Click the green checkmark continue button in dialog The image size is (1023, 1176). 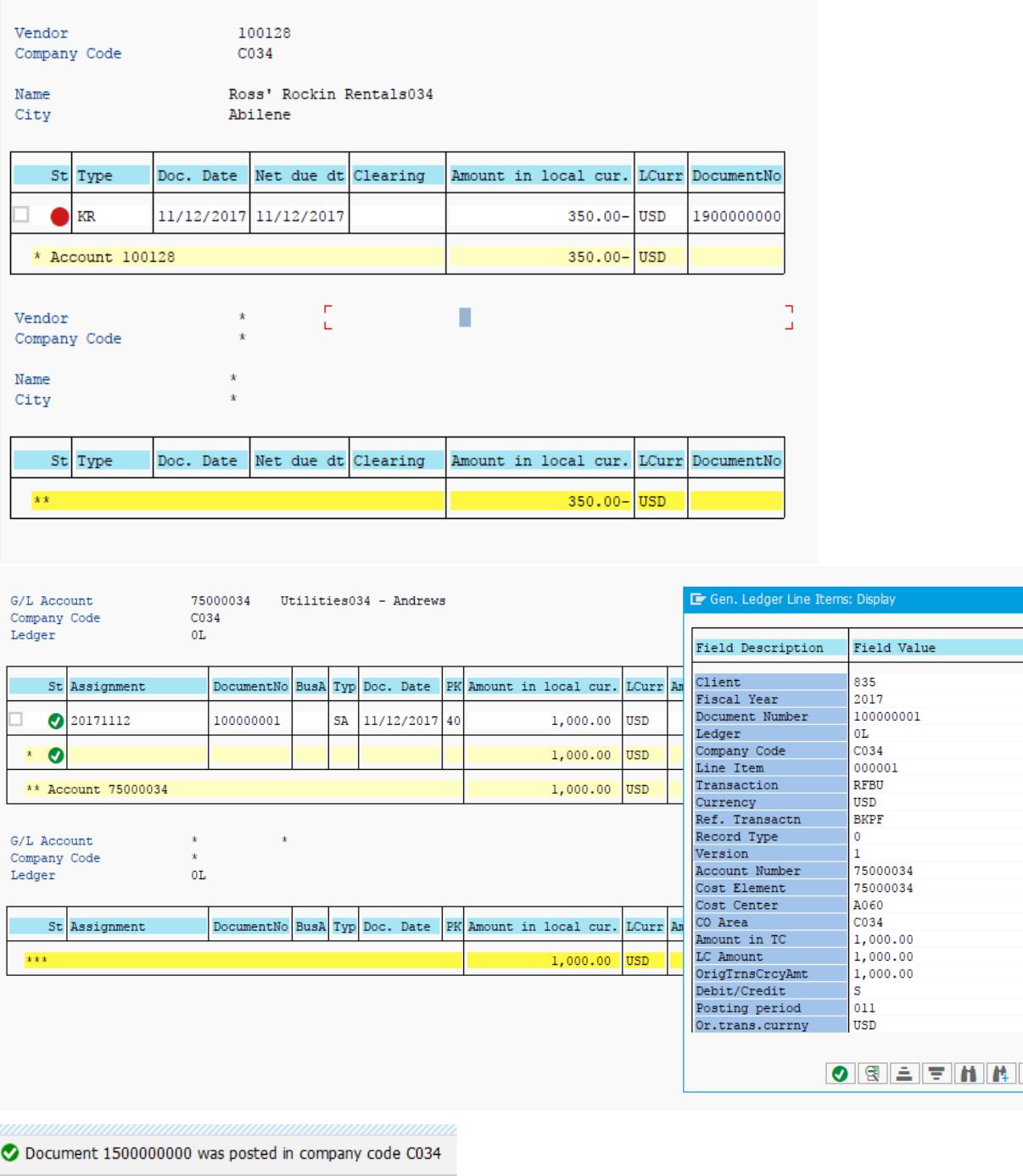(840, 1073)
